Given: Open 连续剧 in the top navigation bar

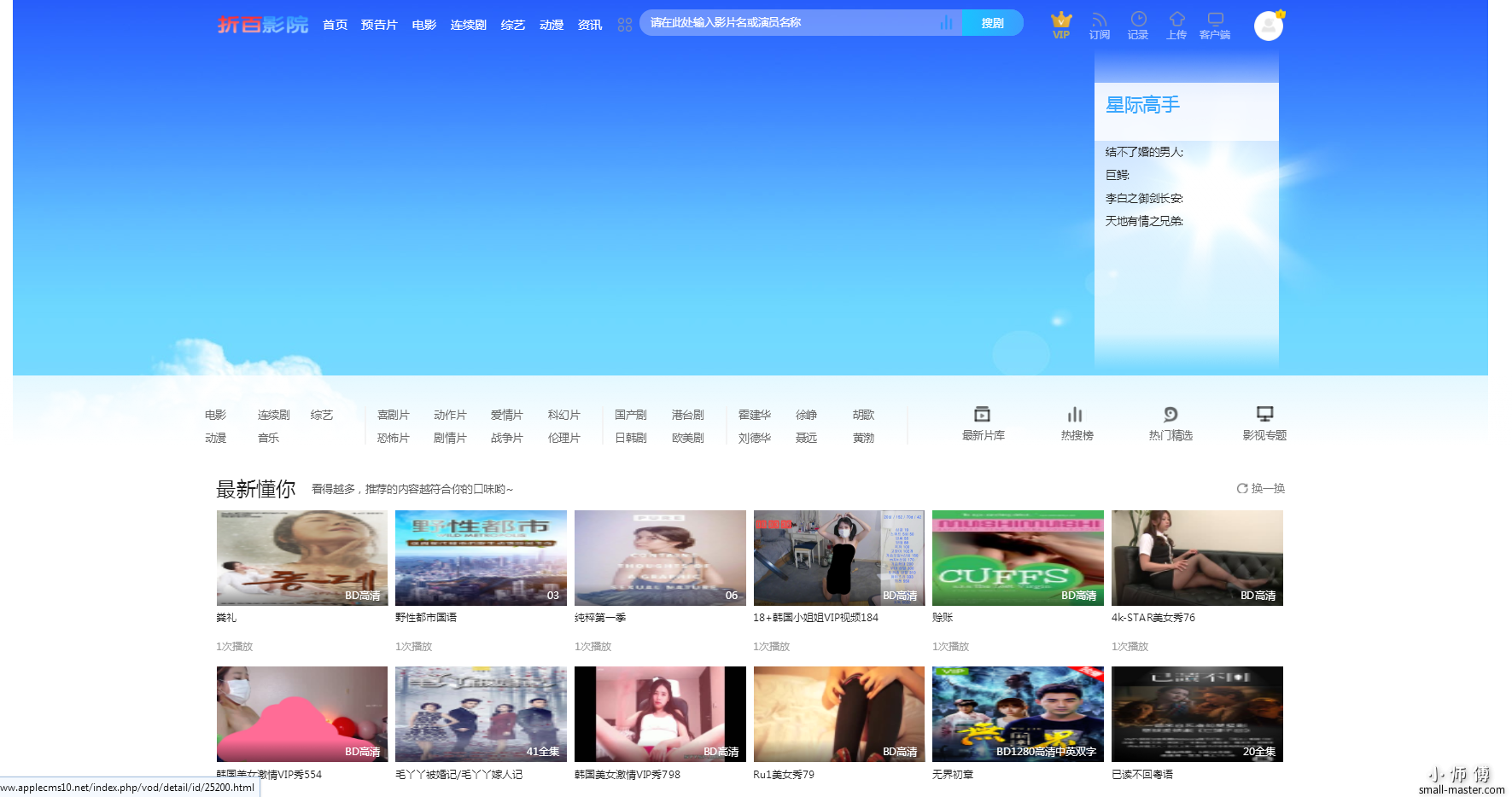Looking at the screenshot, I should coord(469,25).
